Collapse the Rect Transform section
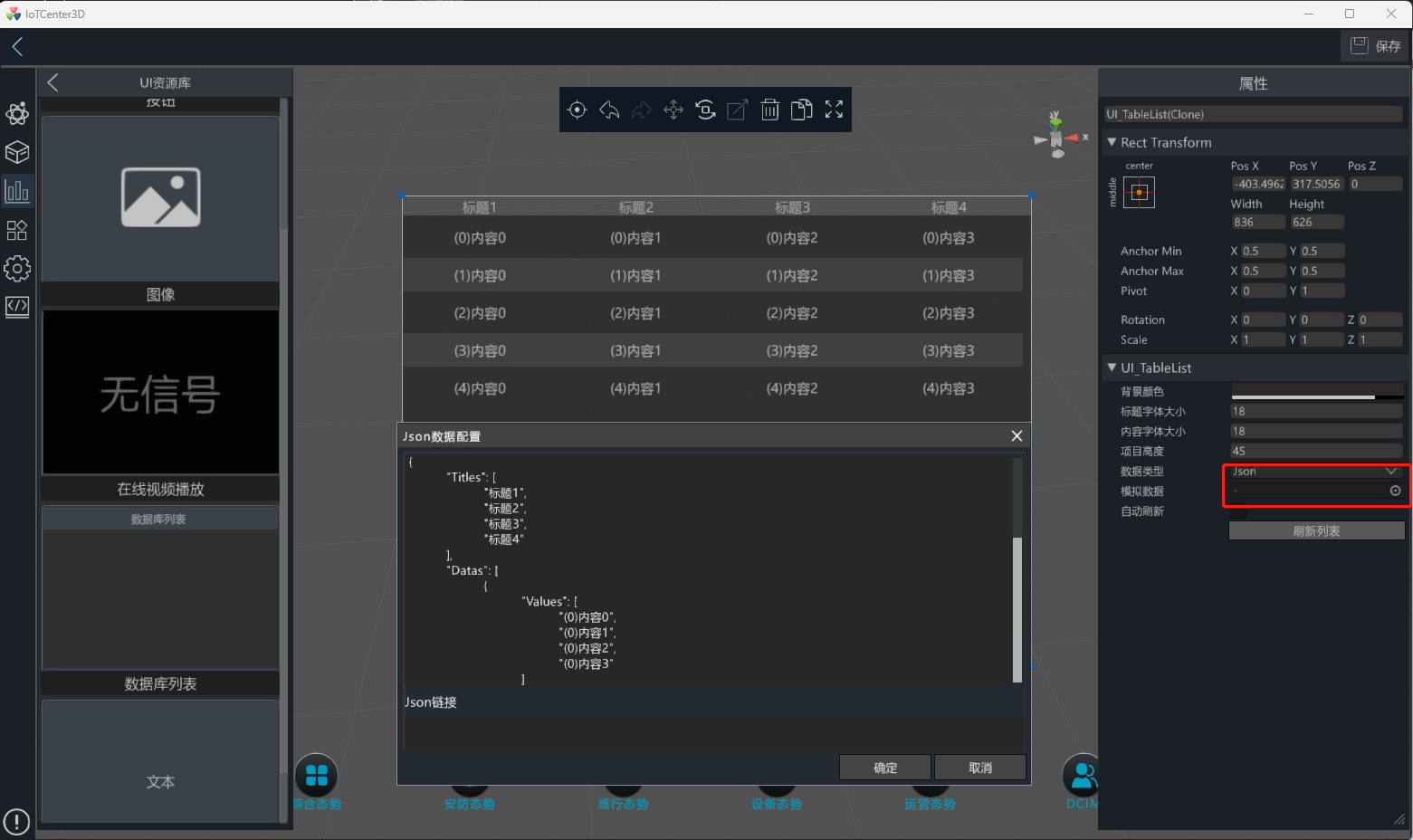Screen dimensions: 1413x840 1112,142
